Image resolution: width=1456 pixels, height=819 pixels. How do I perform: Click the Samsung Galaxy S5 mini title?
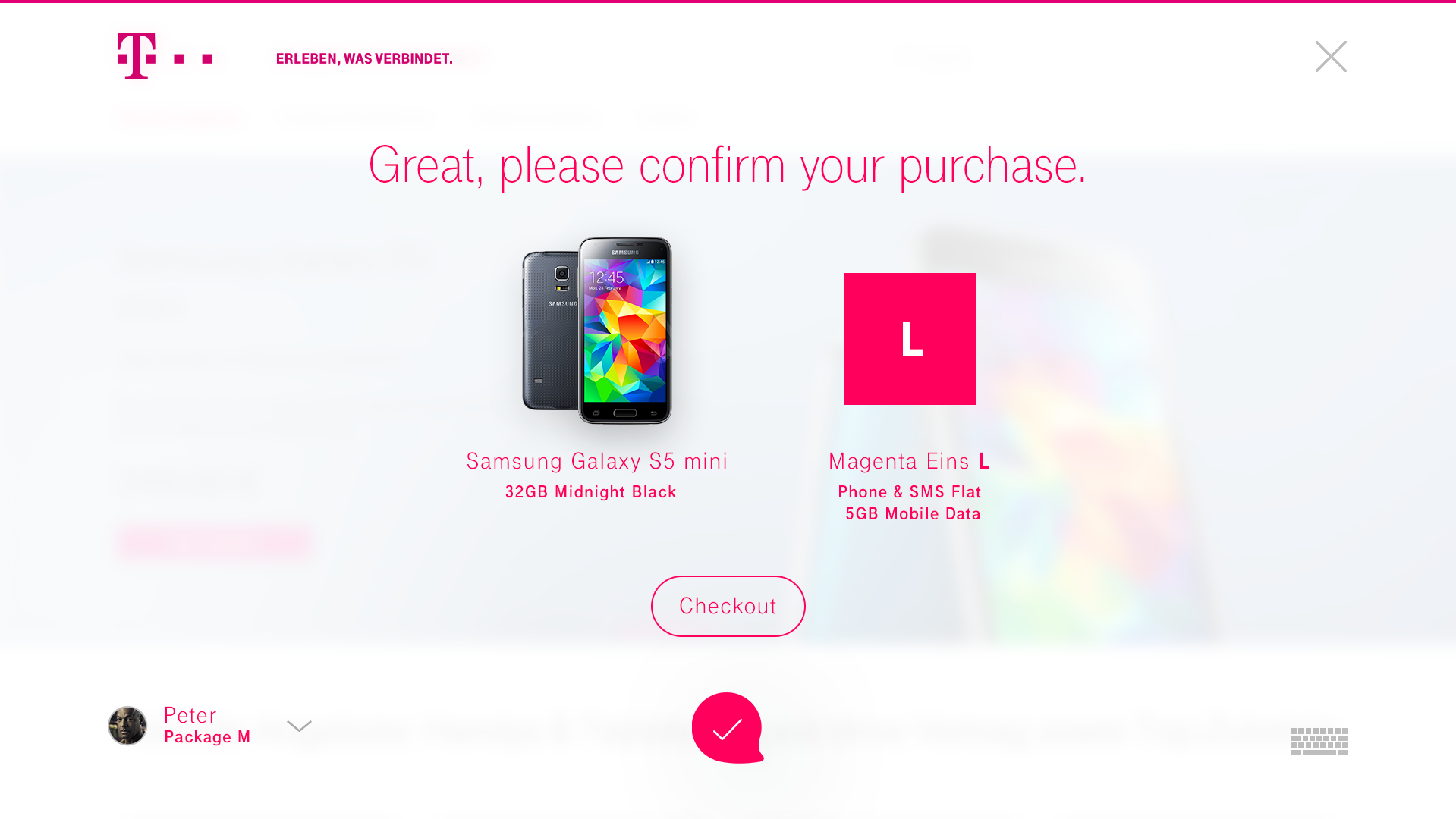click(x=597, y=461)
